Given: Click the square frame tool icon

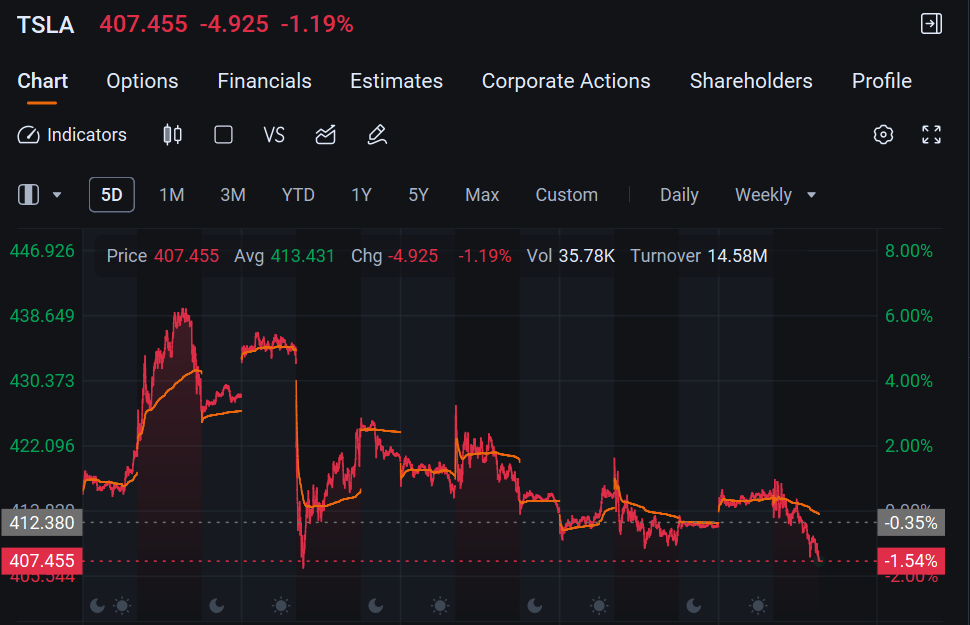Looking at the screenshot, I should [223, 135].
